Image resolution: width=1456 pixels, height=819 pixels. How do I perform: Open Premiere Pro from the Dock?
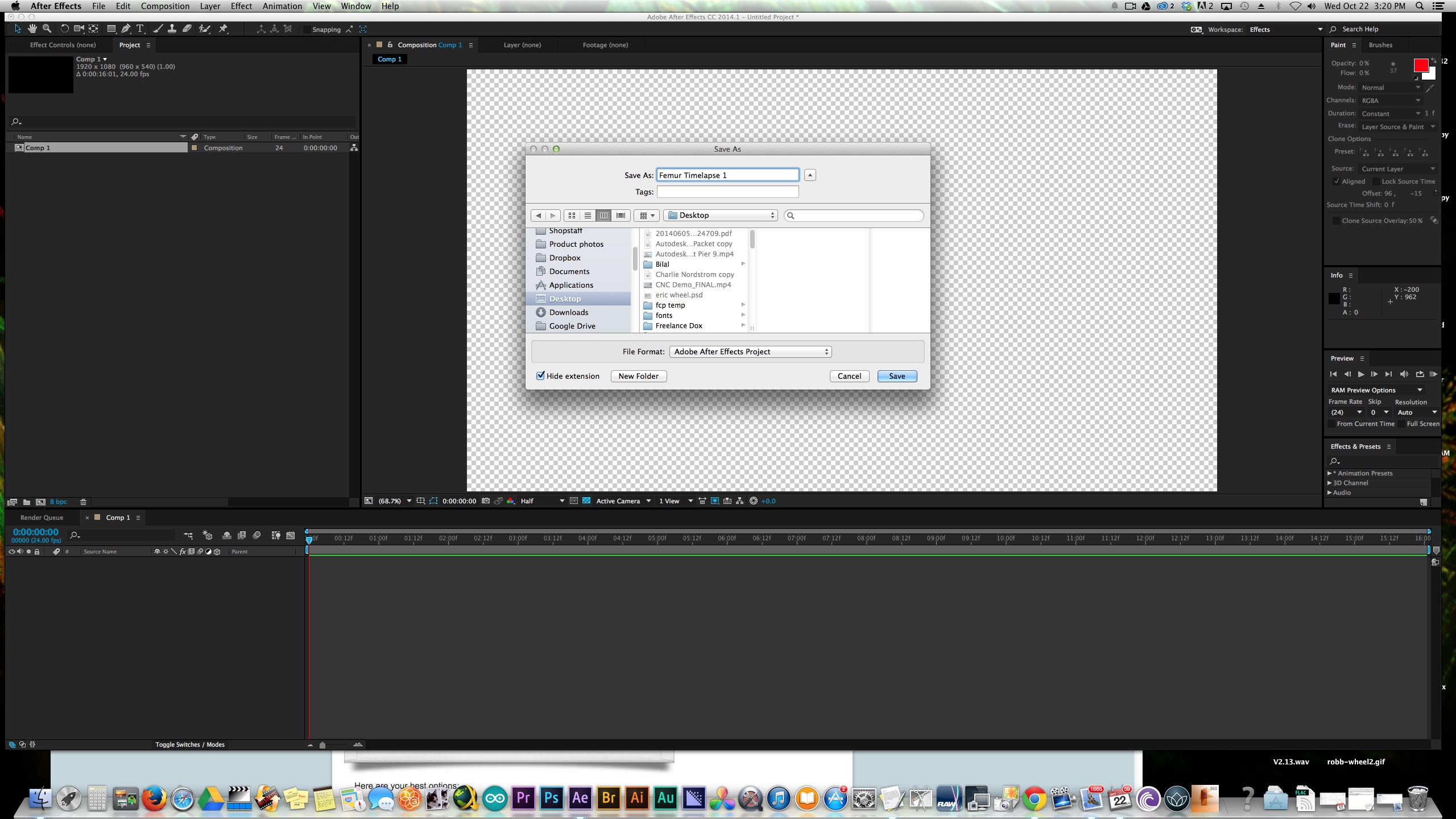click(523, 798)
